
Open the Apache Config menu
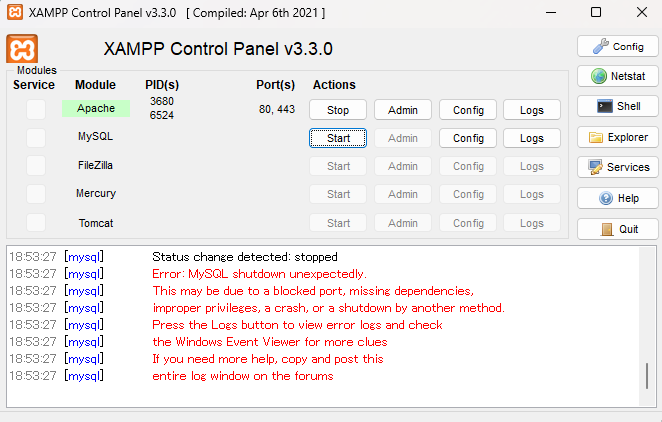(468, 109)
